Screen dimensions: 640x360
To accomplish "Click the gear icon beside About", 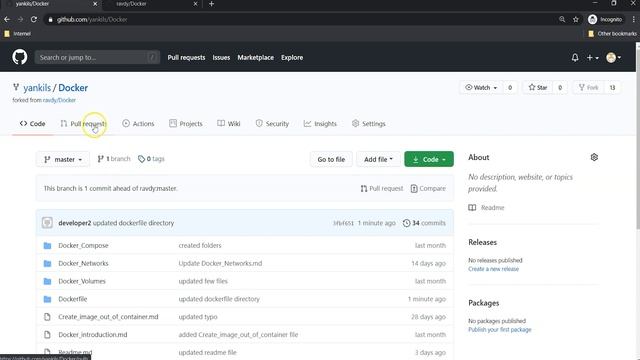I will coord(594,157).
